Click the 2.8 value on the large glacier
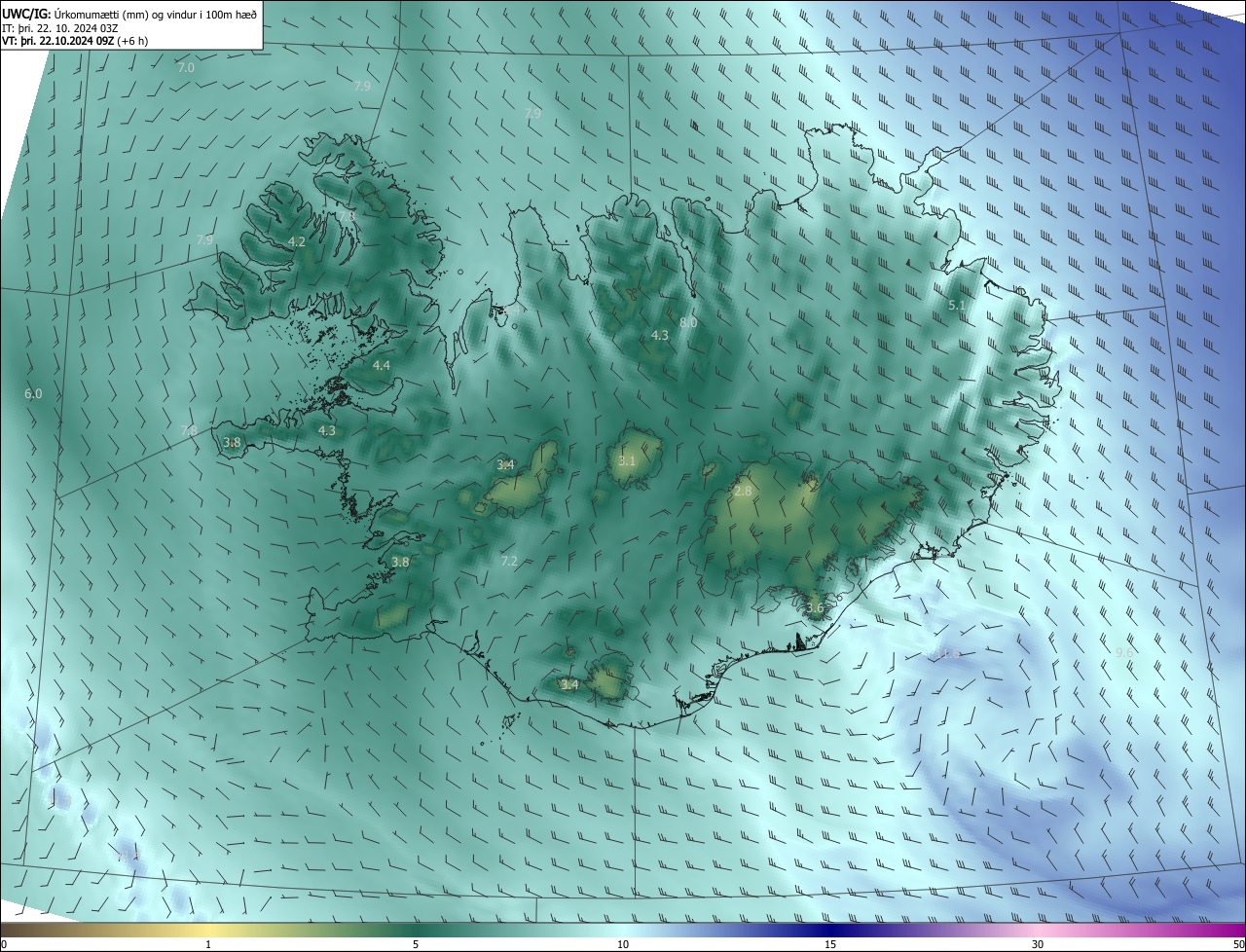 coord(743,491)
